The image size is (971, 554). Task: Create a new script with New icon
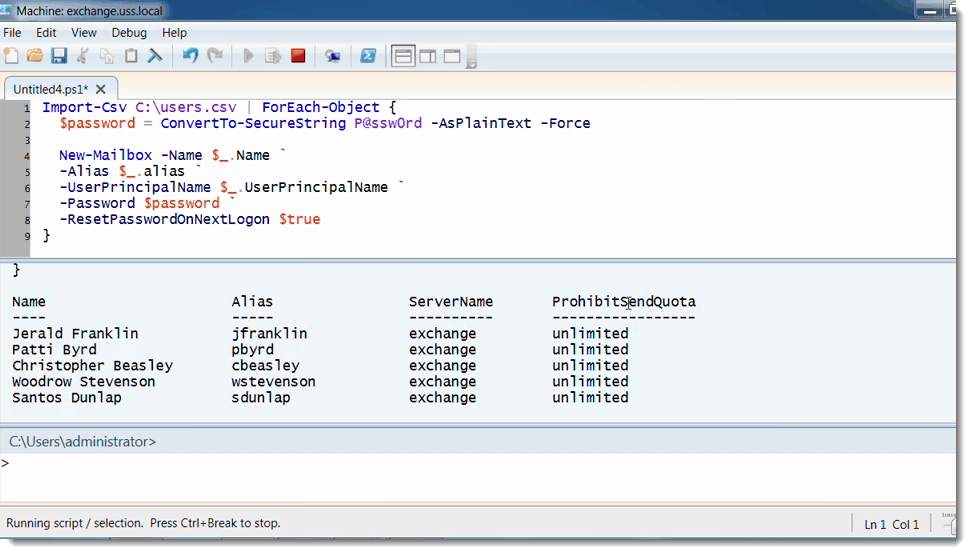[x=11, y=56]
